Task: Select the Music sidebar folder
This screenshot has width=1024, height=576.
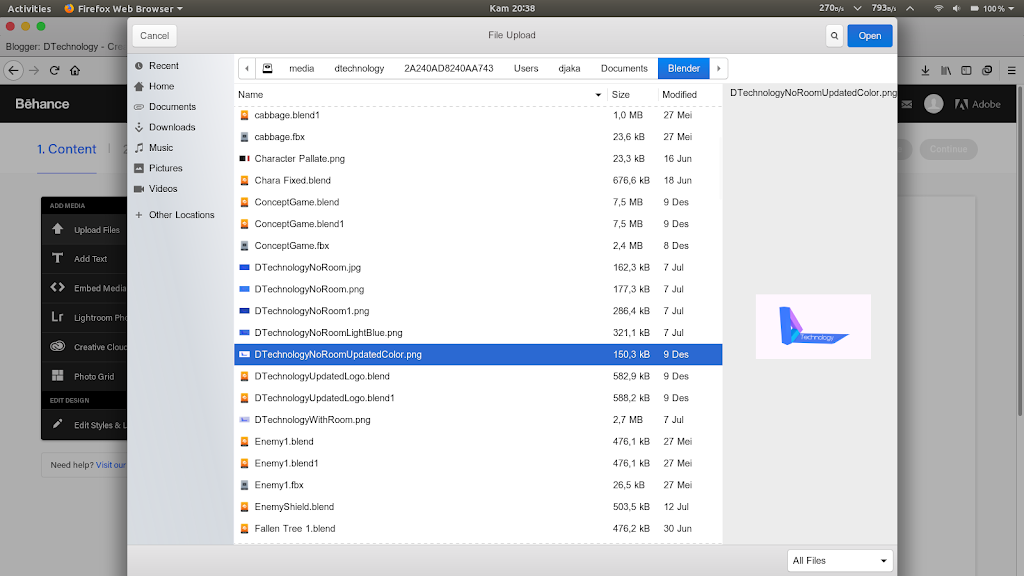Action: click(160, 148)
